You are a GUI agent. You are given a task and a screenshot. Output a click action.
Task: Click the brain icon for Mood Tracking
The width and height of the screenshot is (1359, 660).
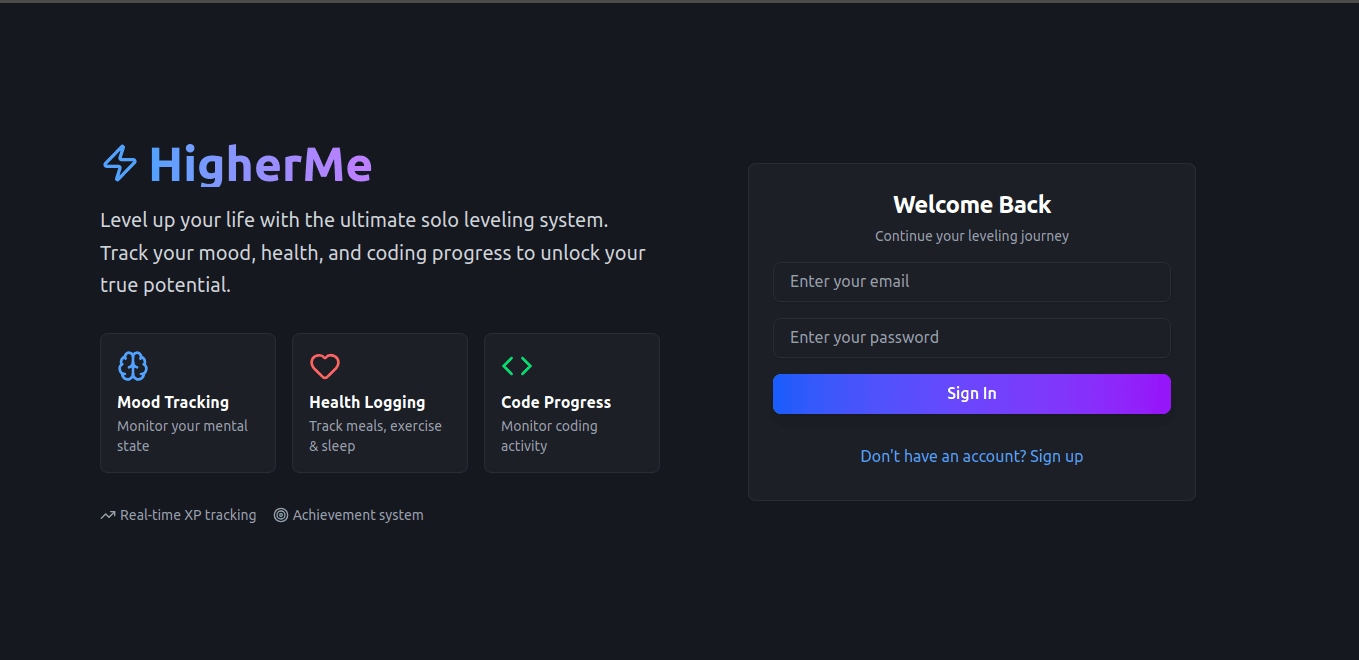(x=133, y=366)
